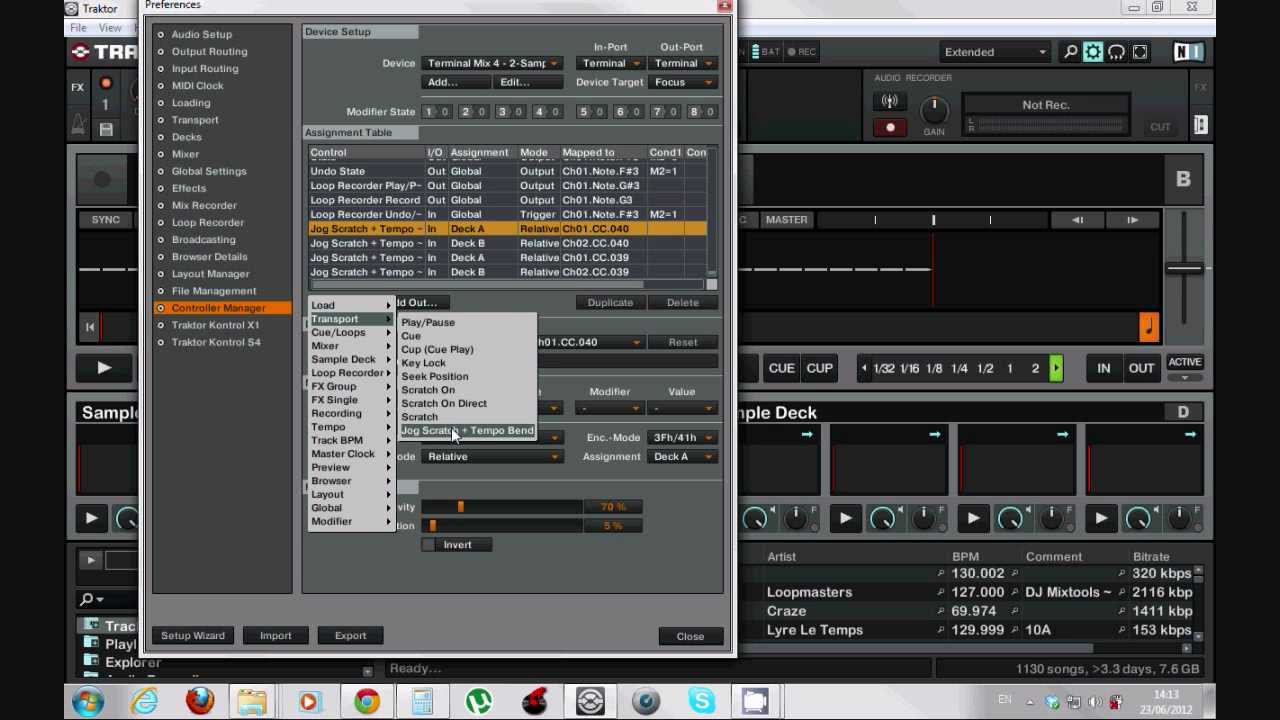This screenshot has width=1280, height=720.
Task: Toggle loop ACTIVE button
Action: (x=1185, y=363)
